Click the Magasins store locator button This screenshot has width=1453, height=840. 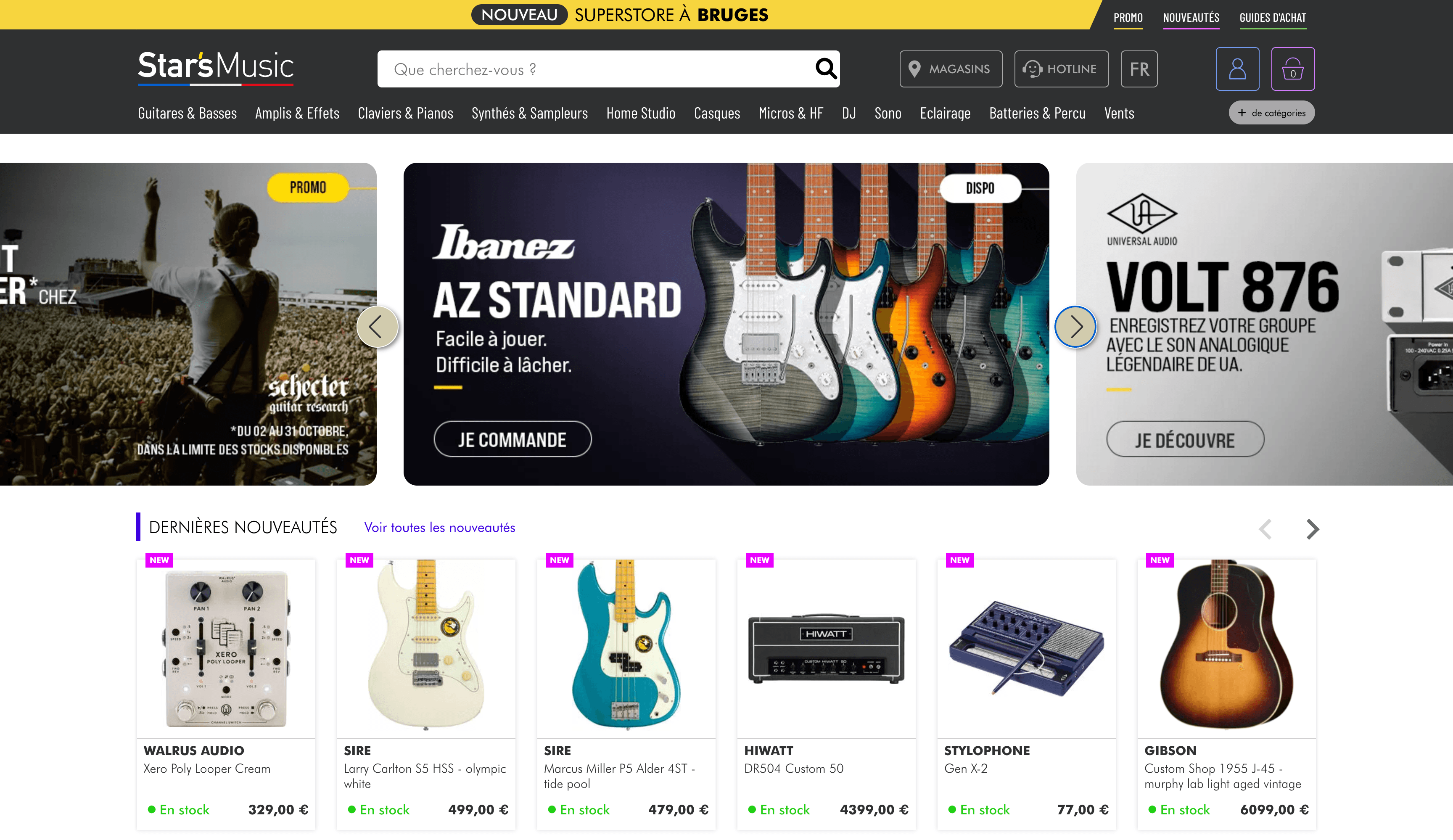click(x=951, y=69)
